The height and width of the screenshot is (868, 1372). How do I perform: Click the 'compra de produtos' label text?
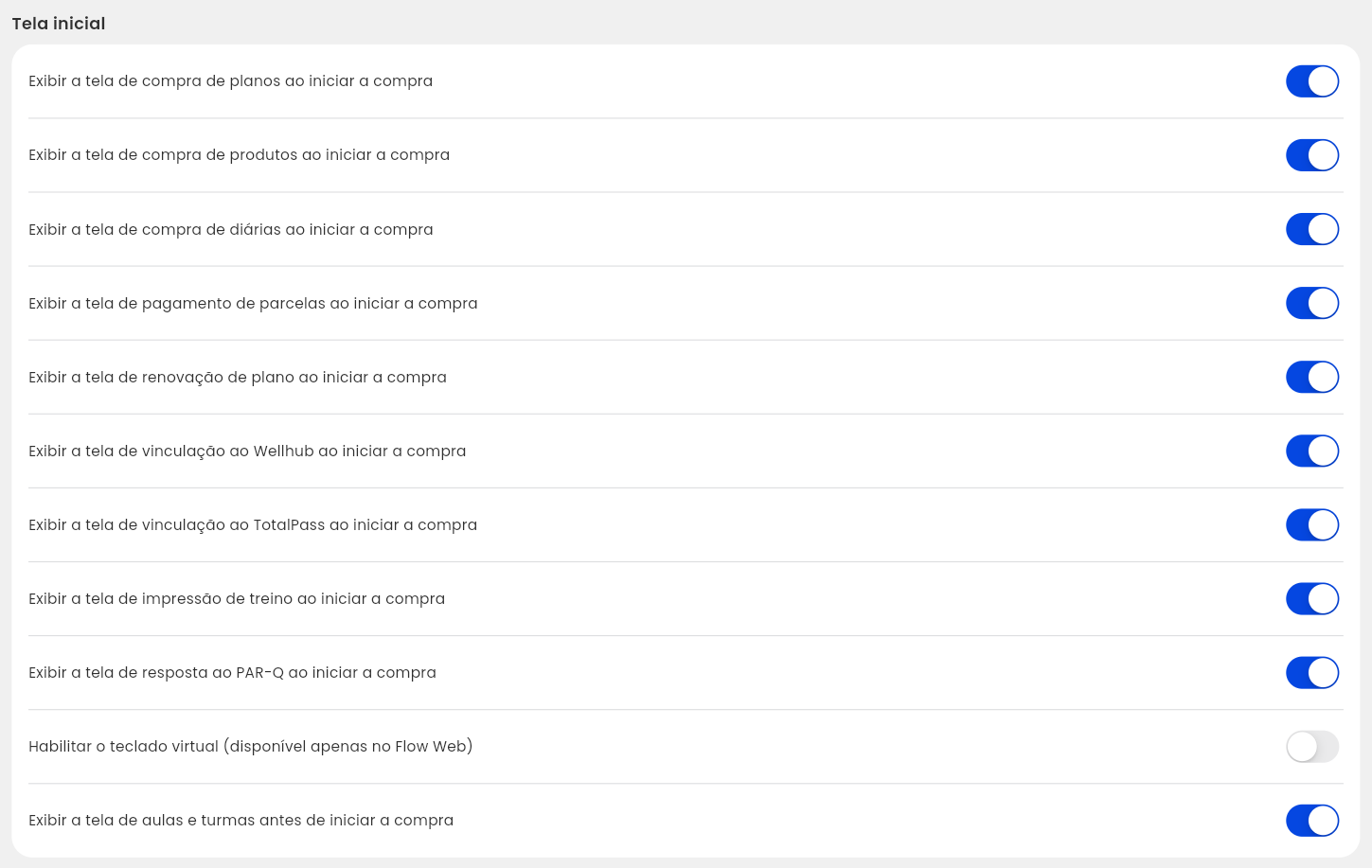point(239,155)
